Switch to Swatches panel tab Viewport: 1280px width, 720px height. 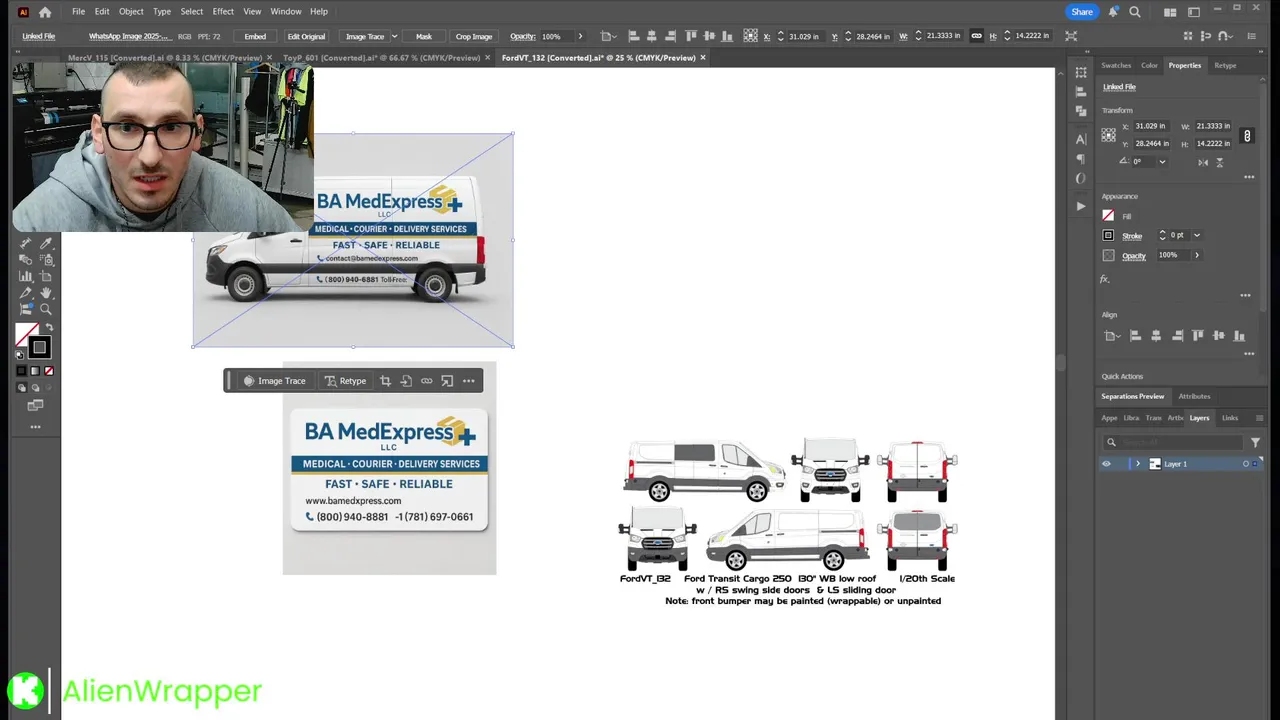point(1116,65)
